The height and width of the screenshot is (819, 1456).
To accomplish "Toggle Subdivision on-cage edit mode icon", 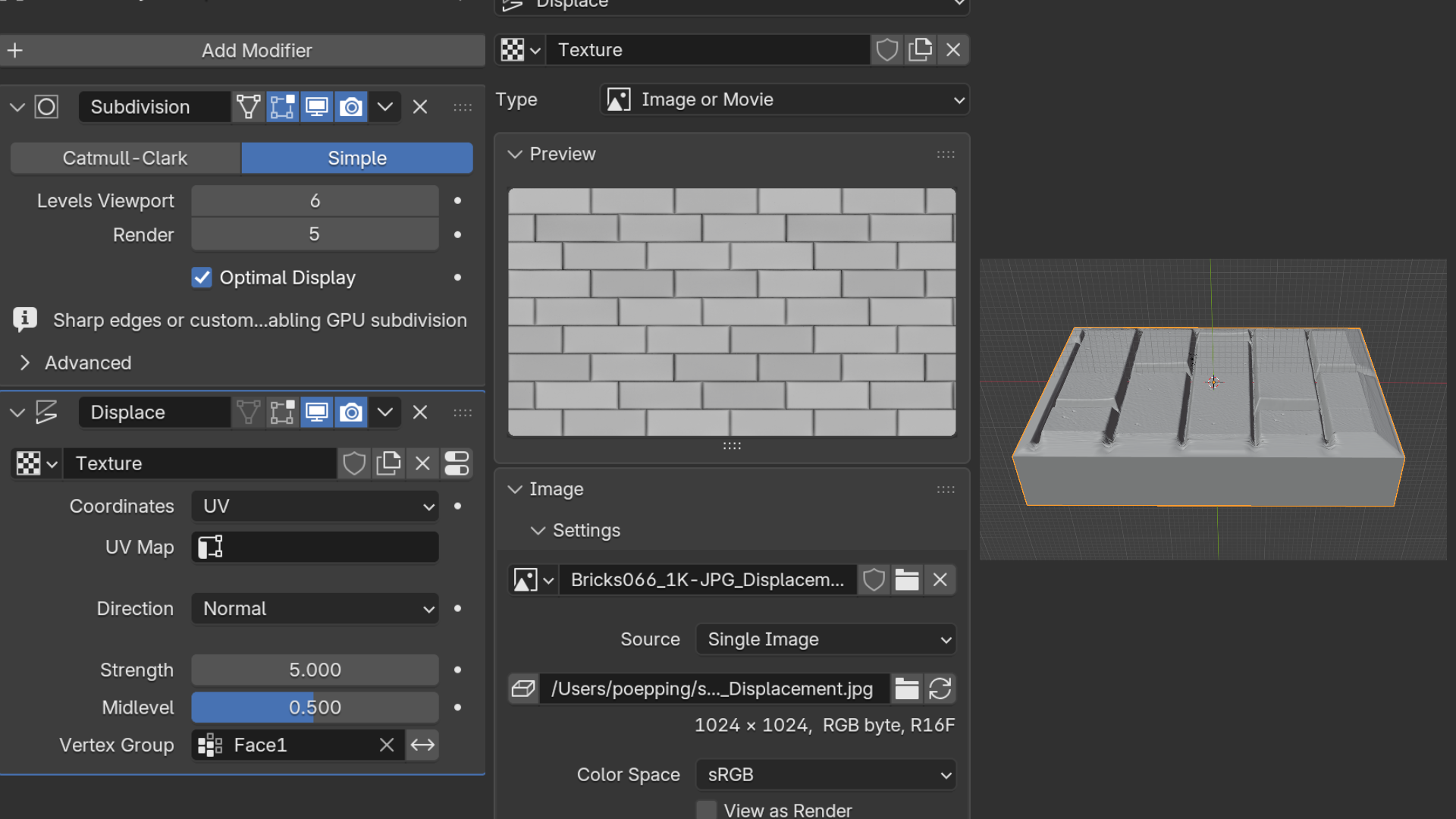I will pyautogui.click(x=248, y=107).
